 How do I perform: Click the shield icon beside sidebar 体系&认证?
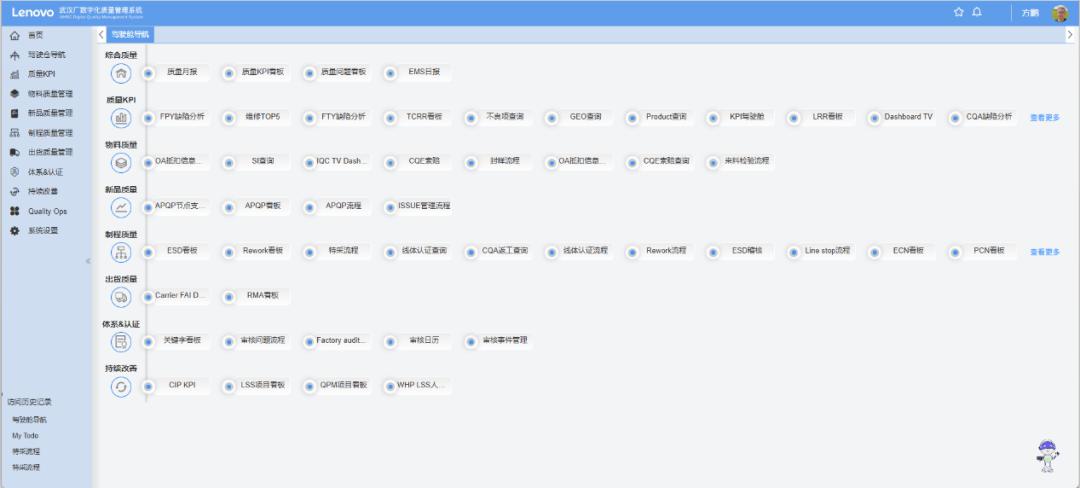pyautogui.click(x=14, y=172)
